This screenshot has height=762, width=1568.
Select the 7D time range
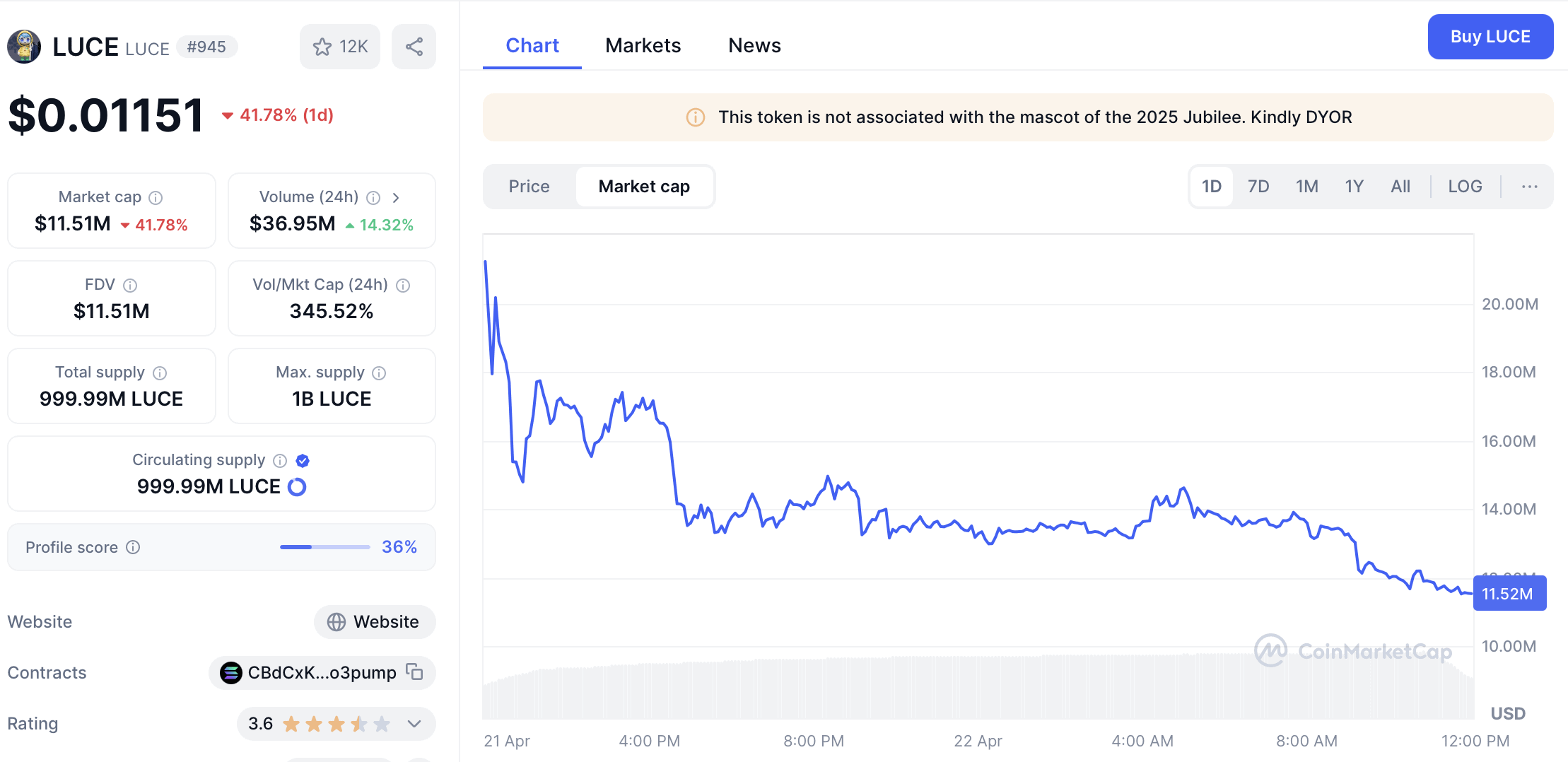pyautogui.click(x=1258, y=187)
